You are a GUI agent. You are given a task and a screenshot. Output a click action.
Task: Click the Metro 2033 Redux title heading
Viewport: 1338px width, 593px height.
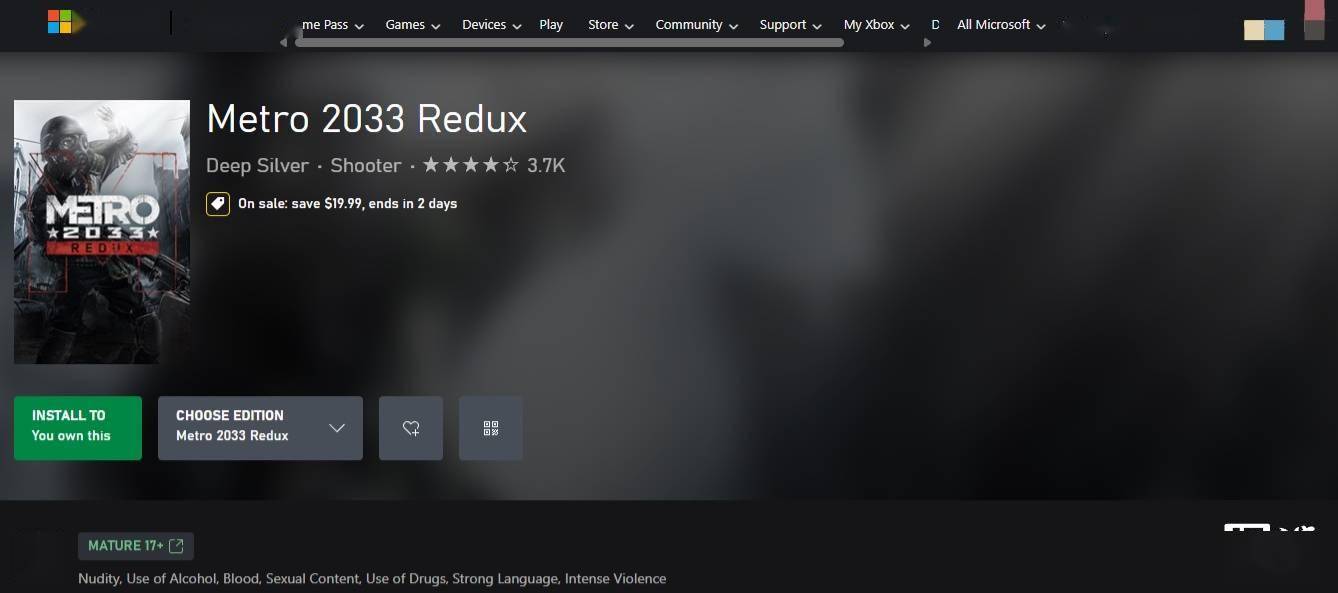coord(367,119)
